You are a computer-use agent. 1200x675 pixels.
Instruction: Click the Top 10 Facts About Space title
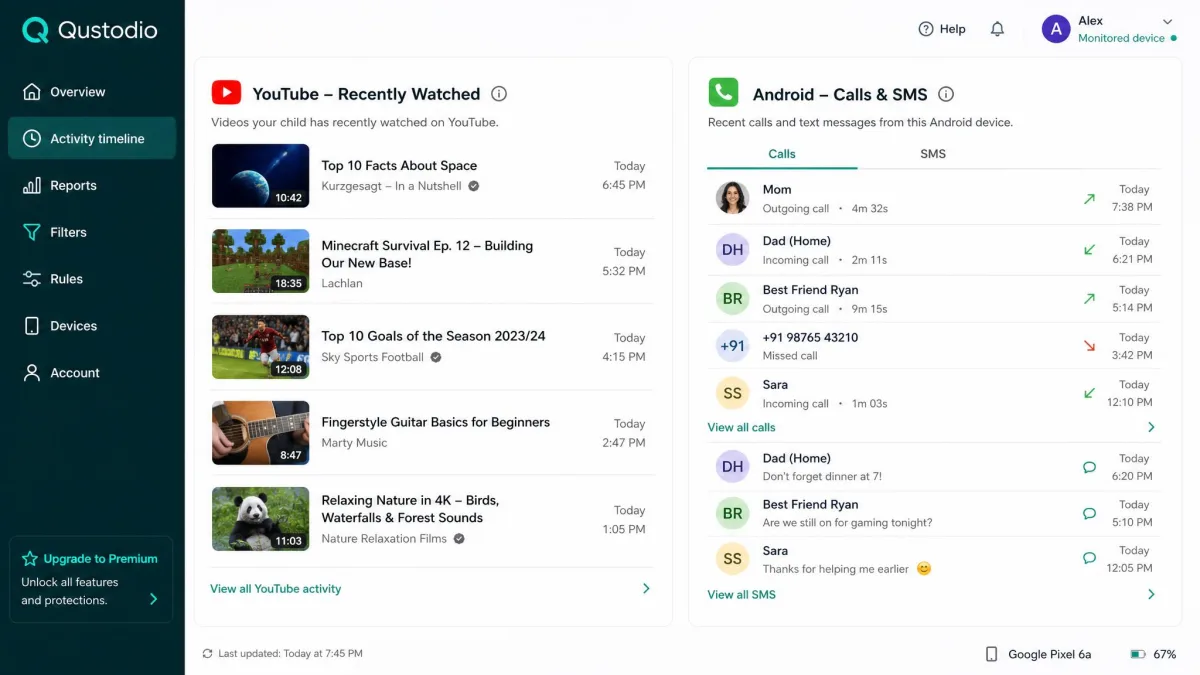coord(399,166)
